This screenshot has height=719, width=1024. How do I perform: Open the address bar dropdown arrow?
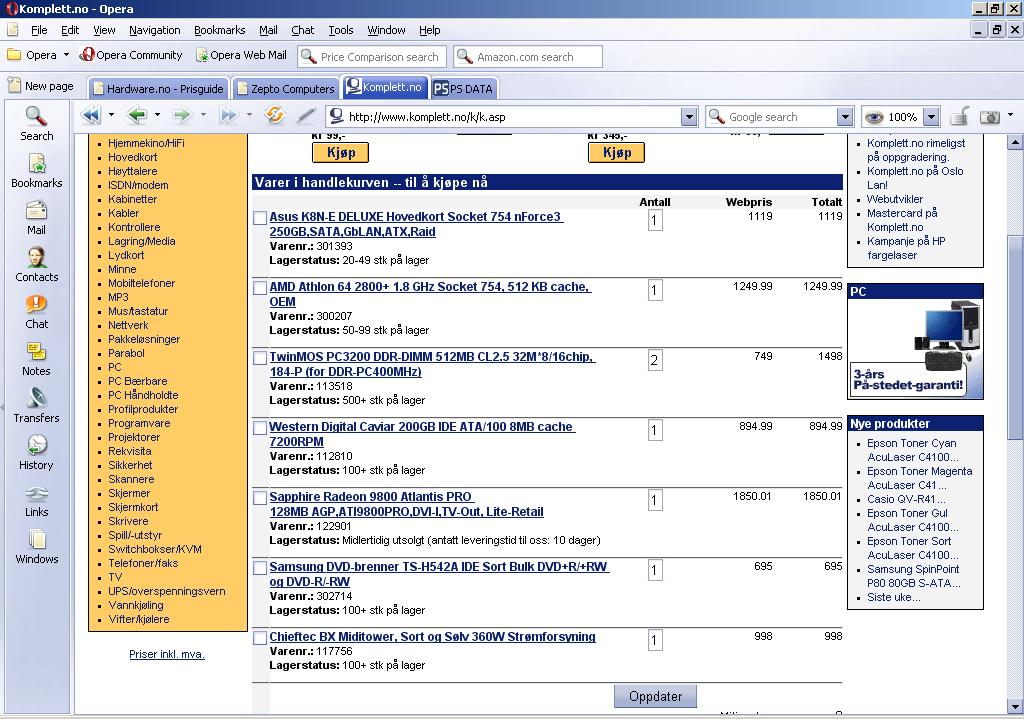coord(689,117)
